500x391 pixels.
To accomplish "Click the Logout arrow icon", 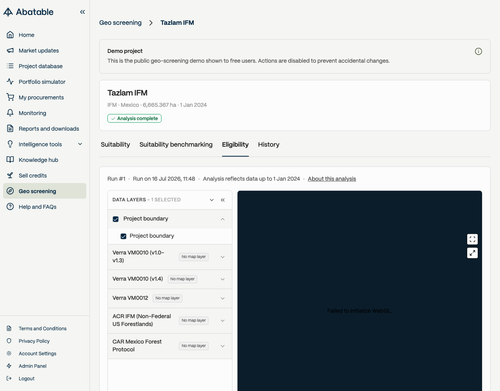I will 9,378.
